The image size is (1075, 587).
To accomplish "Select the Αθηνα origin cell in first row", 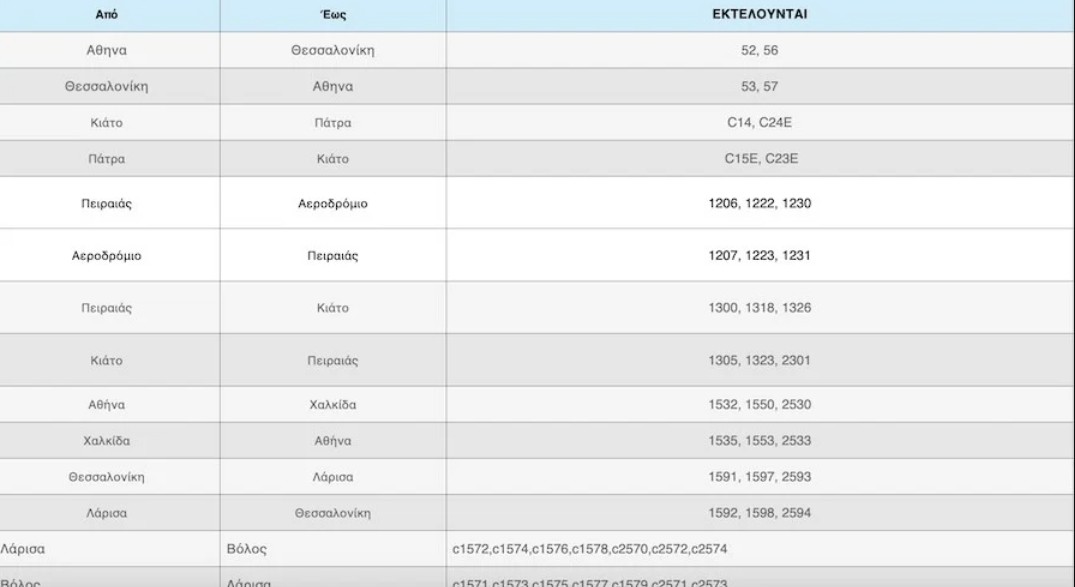I will point(106,50).
